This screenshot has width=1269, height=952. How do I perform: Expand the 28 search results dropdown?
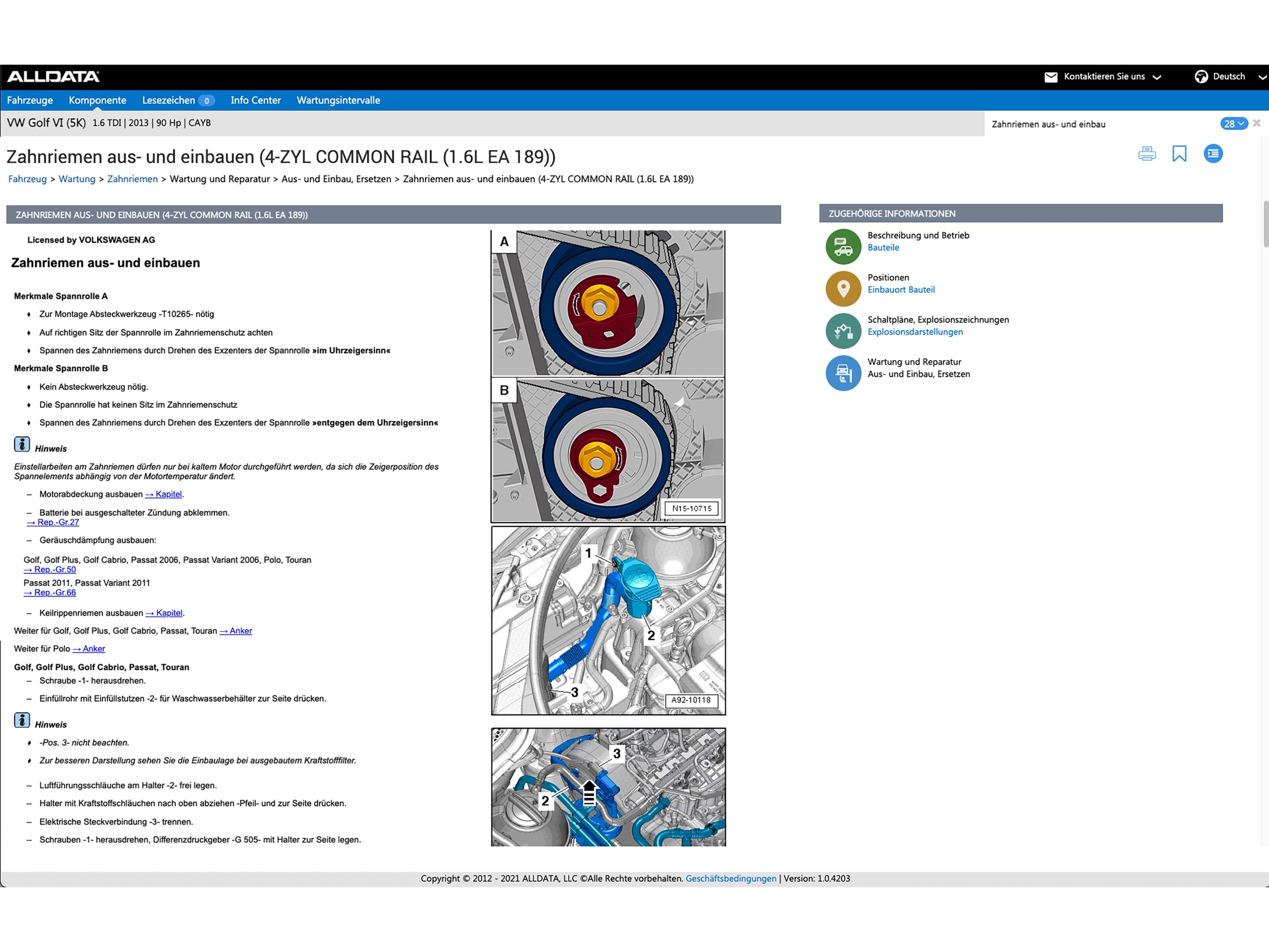click(x=1233, y=124)
